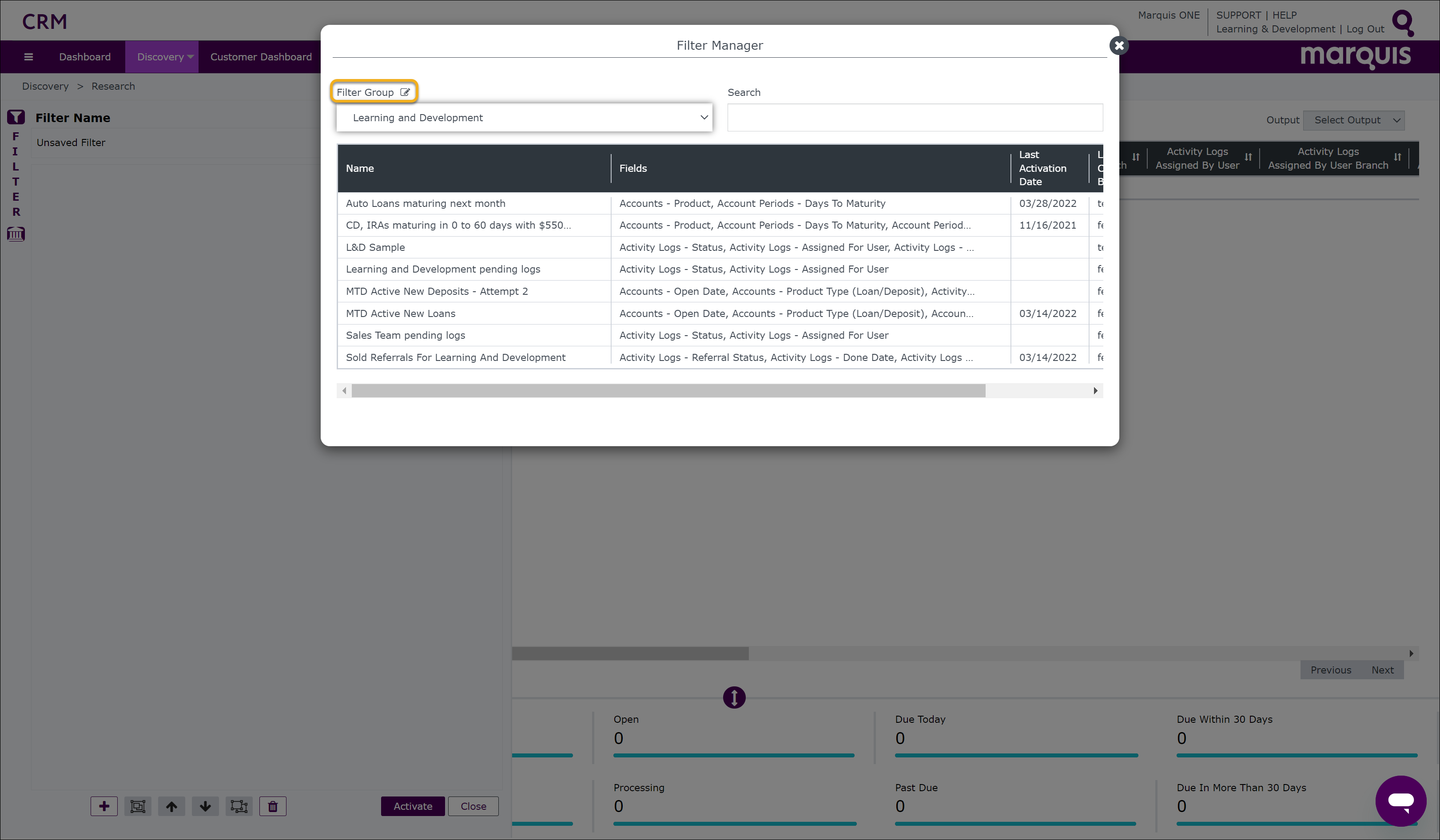Select L&D Sample filter row
The width and height of the screenshot is (1440, 840).
pos(720,247)
